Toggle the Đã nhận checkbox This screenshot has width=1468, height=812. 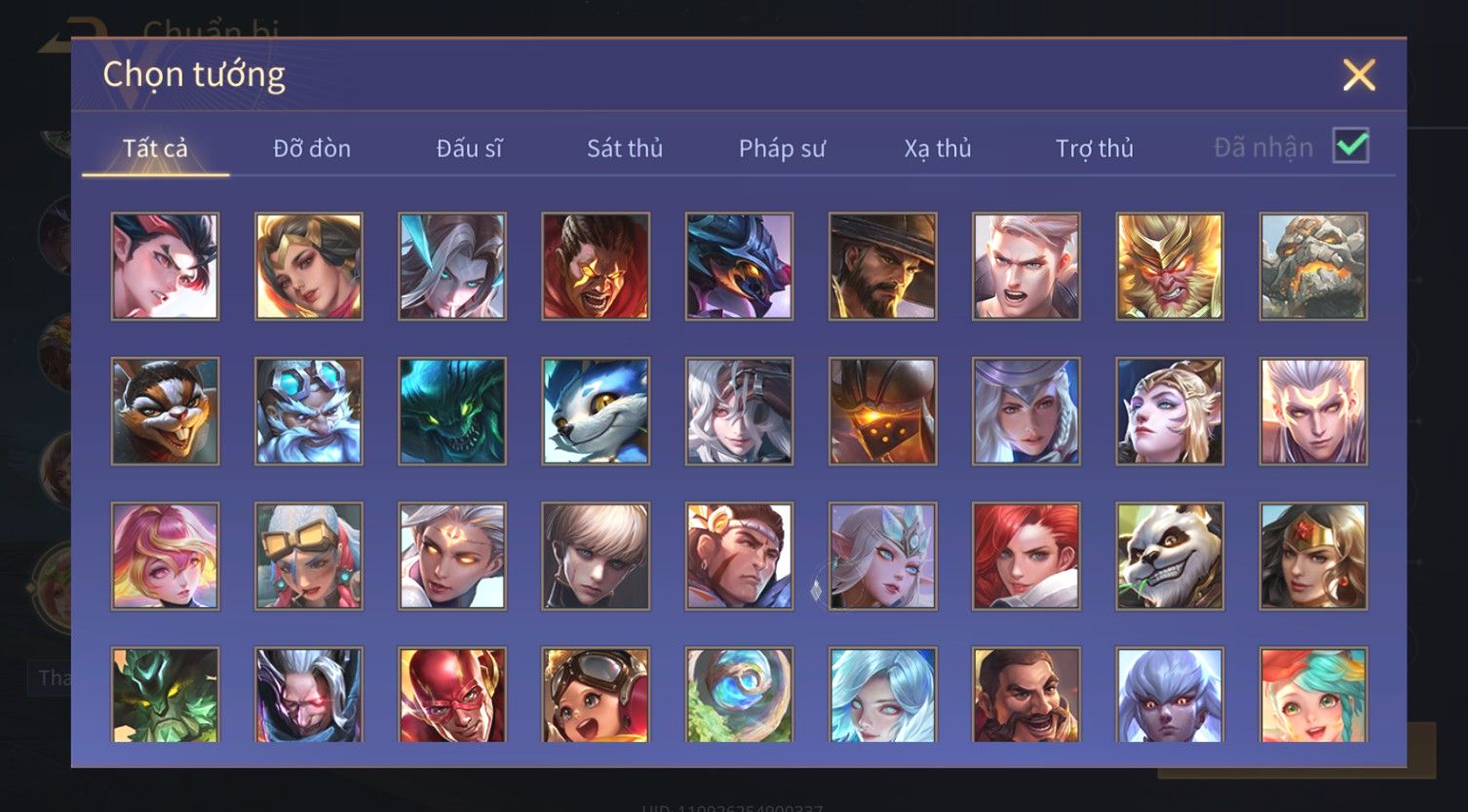coord(1351,146)
